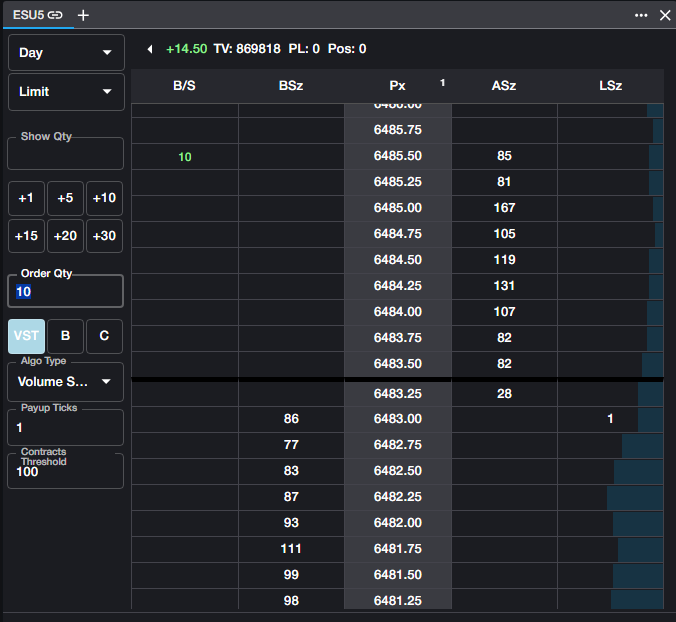The width and height of the screenshot is (676, 622).
Task: Click the Px column header
Action: click(x=398, y=86)
